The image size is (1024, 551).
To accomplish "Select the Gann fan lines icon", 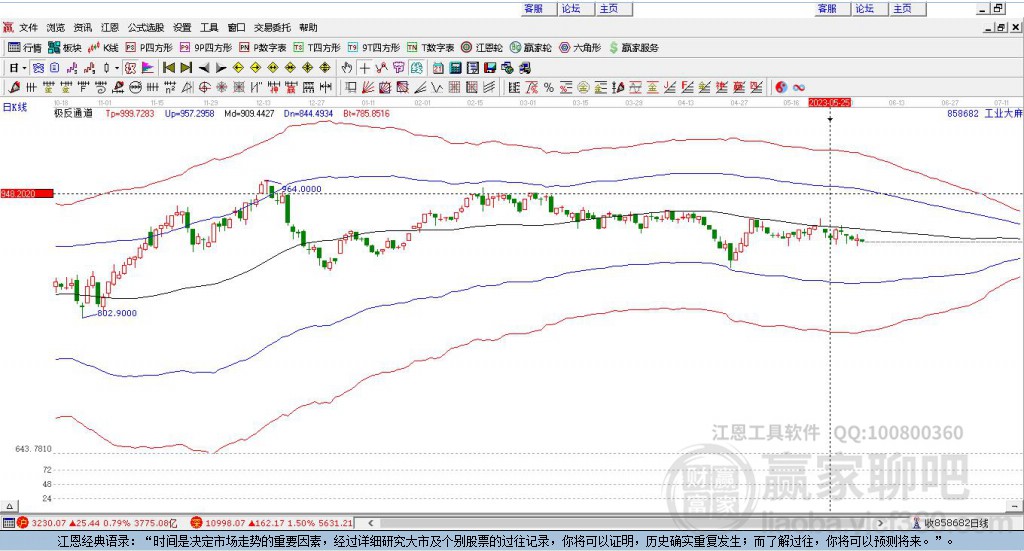I will click(x=368, y=87).
